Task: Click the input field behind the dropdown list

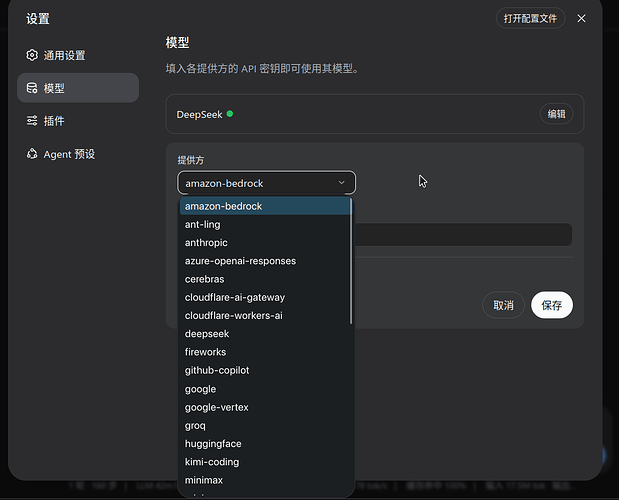Action: 463,234
